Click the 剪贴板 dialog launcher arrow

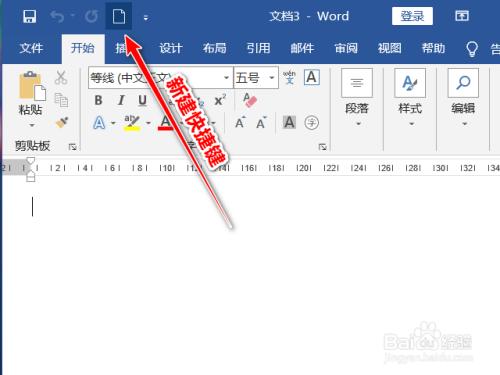[x=72, y=147]
